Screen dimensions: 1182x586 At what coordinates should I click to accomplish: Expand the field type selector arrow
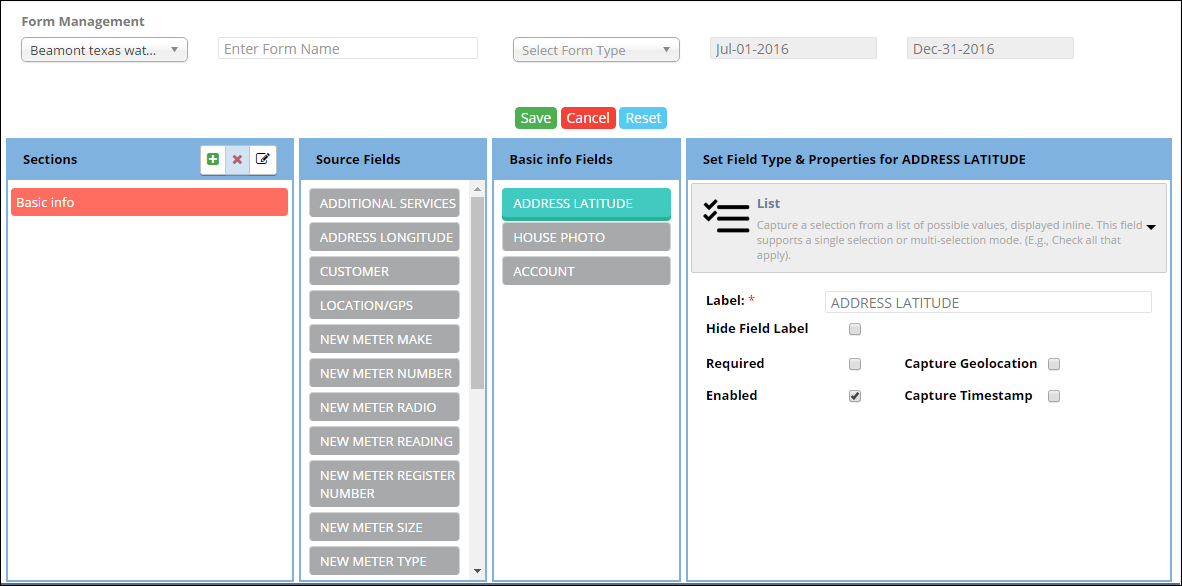tap(1150, 228)
